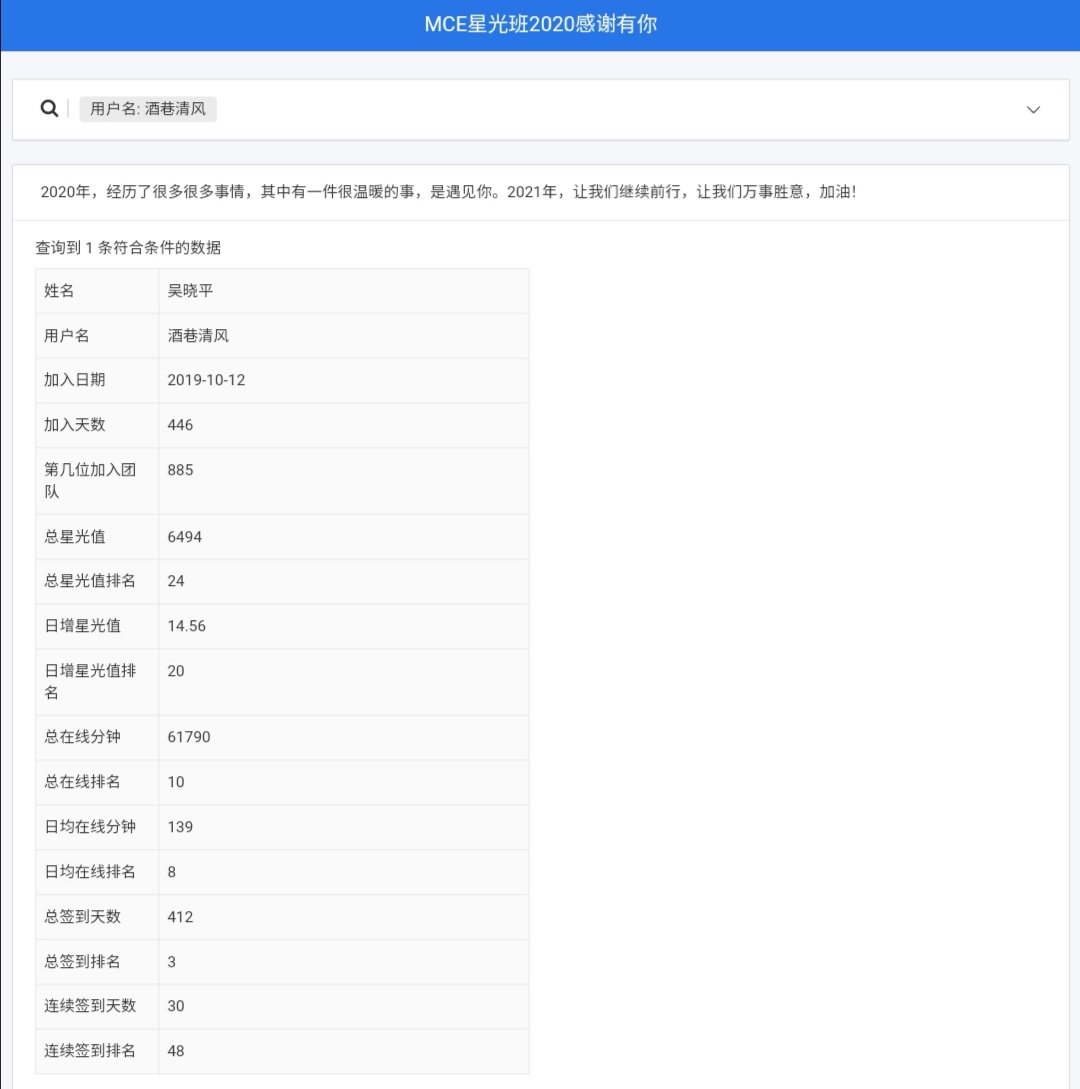Click the 总签到排名 label
The width and height of the screenshot is (1080, 1089).
pyautogui.click(x=82, y=961)
